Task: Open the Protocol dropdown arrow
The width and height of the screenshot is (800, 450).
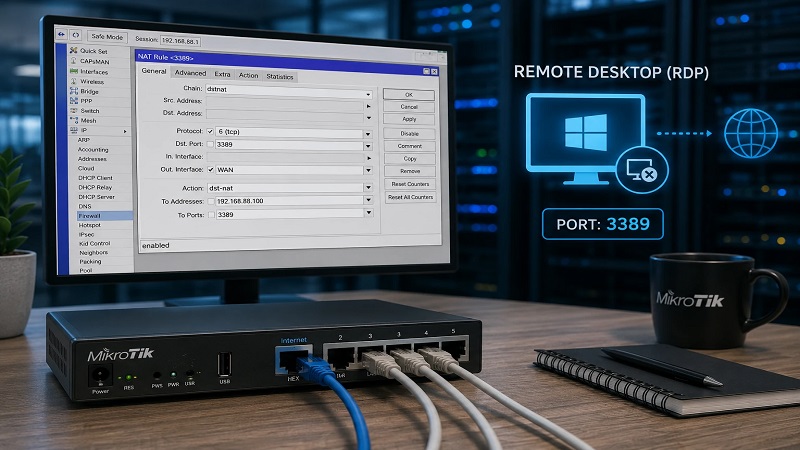Action: pyautogui.click(x=368, y=134)
